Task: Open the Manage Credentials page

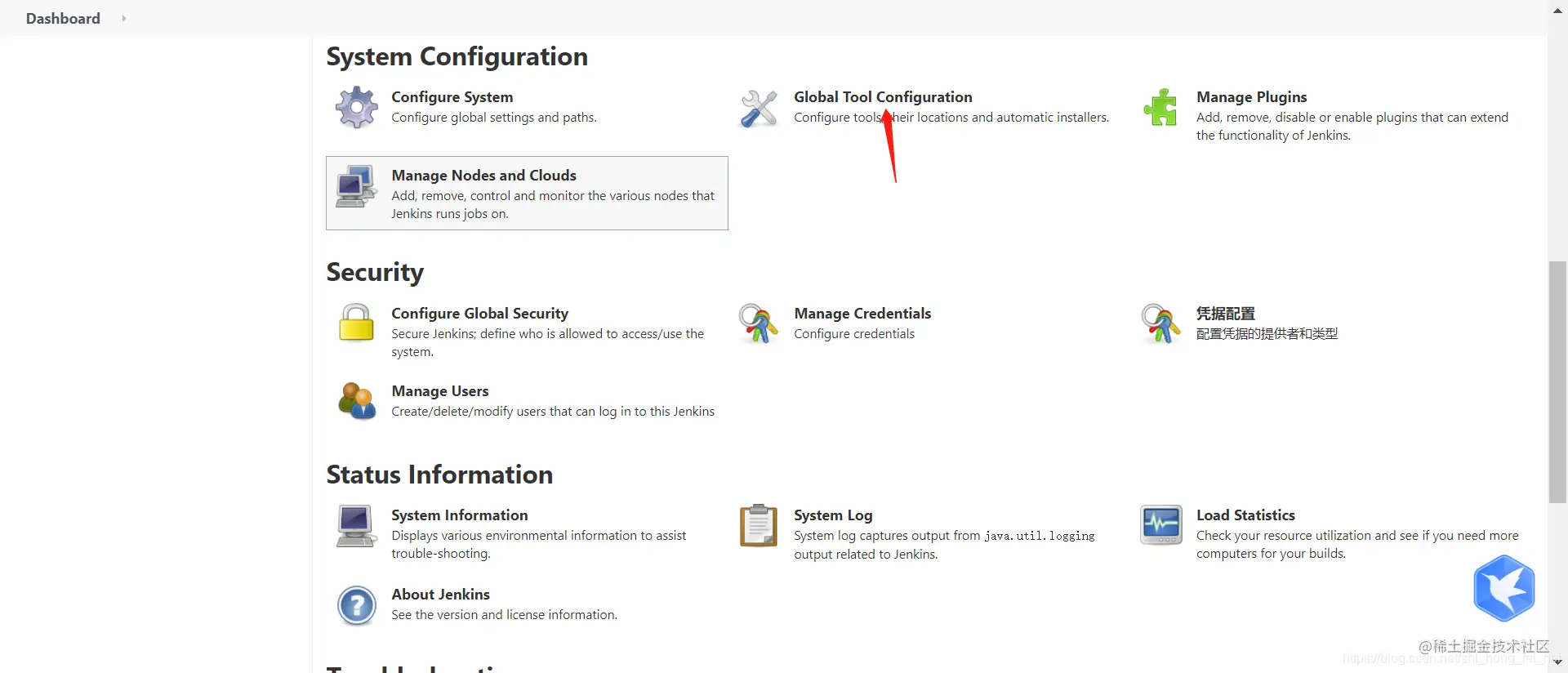Action: 862,314
